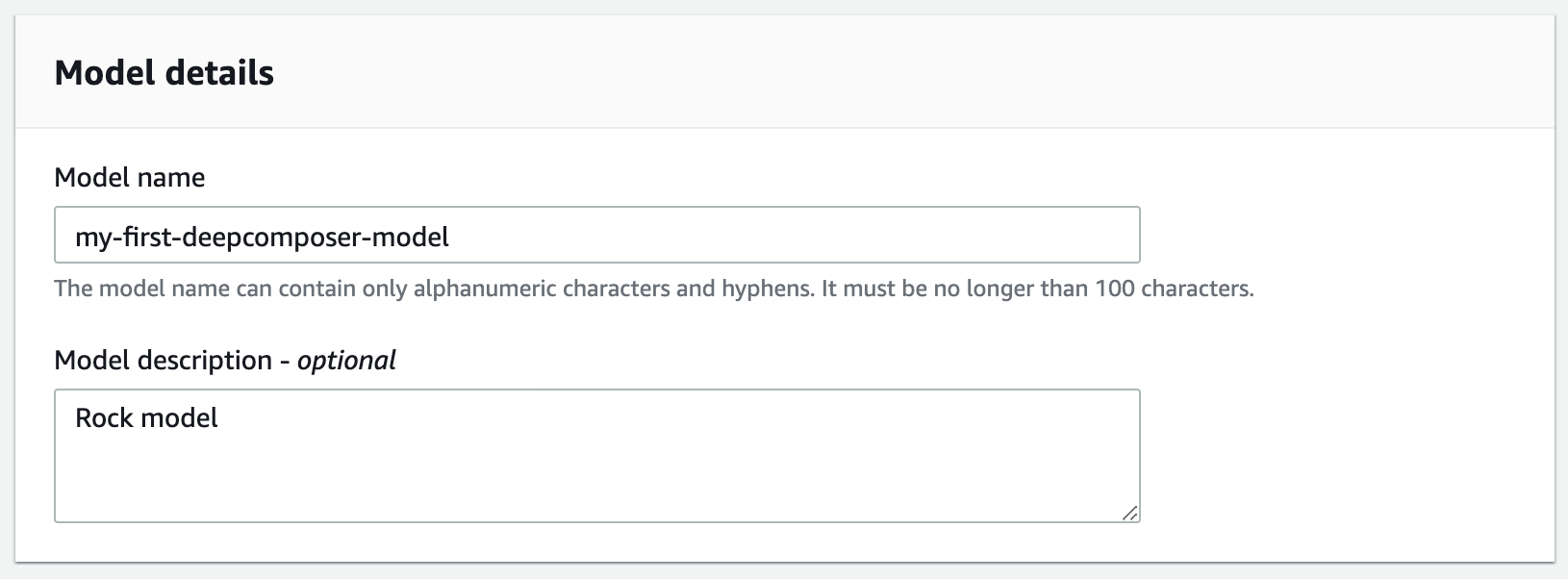Click the gray header bar beside "Model details"
Image resolution: width=1568 pixels, height=579 pixels.
(866, 73)
